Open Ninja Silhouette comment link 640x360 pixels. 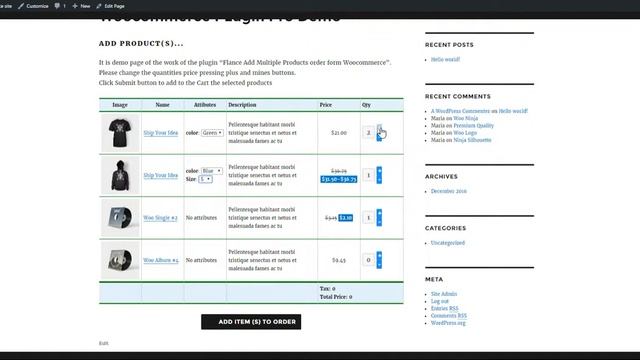[472, 140]
